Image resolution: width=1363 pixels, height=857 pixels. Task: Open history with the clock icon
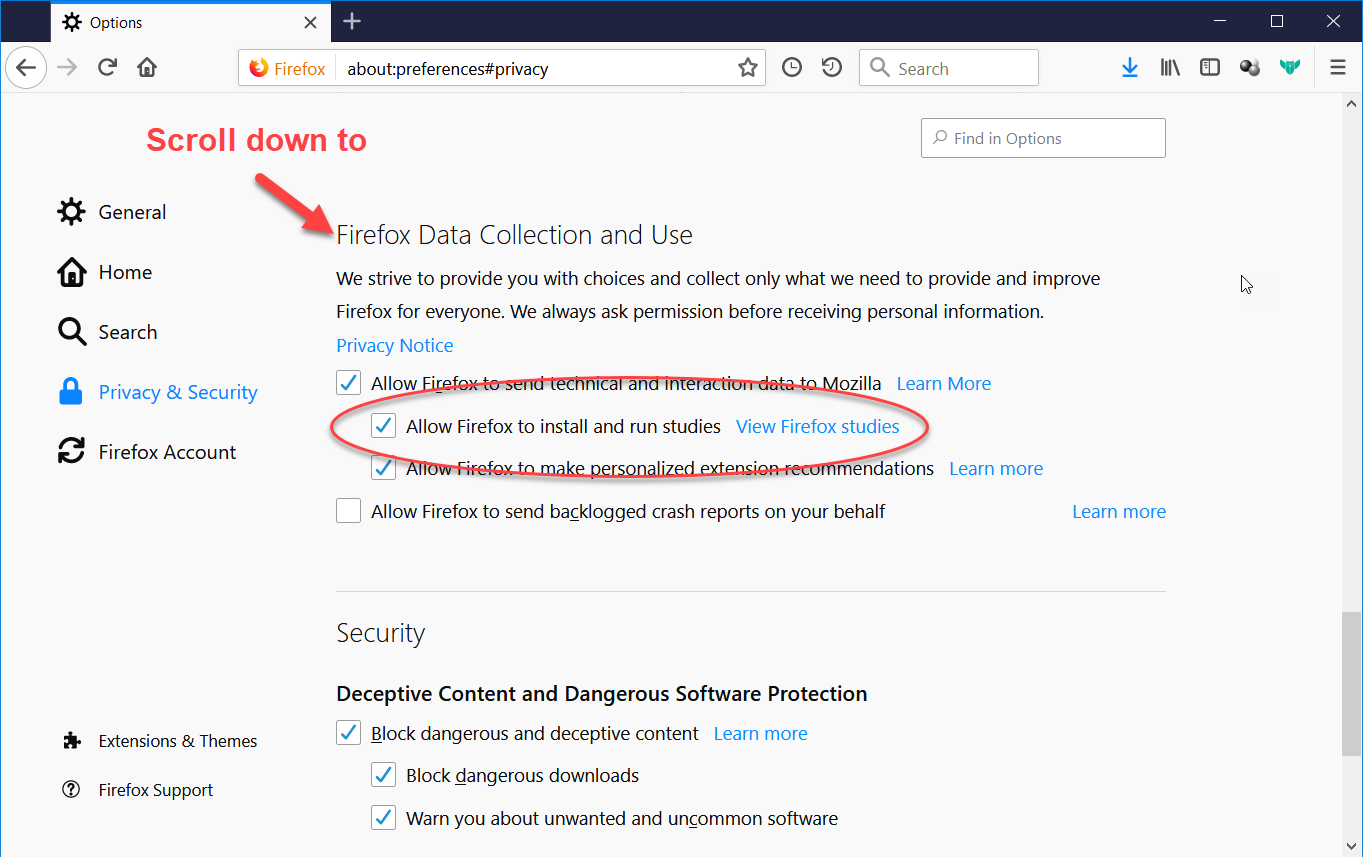[791, 67]
